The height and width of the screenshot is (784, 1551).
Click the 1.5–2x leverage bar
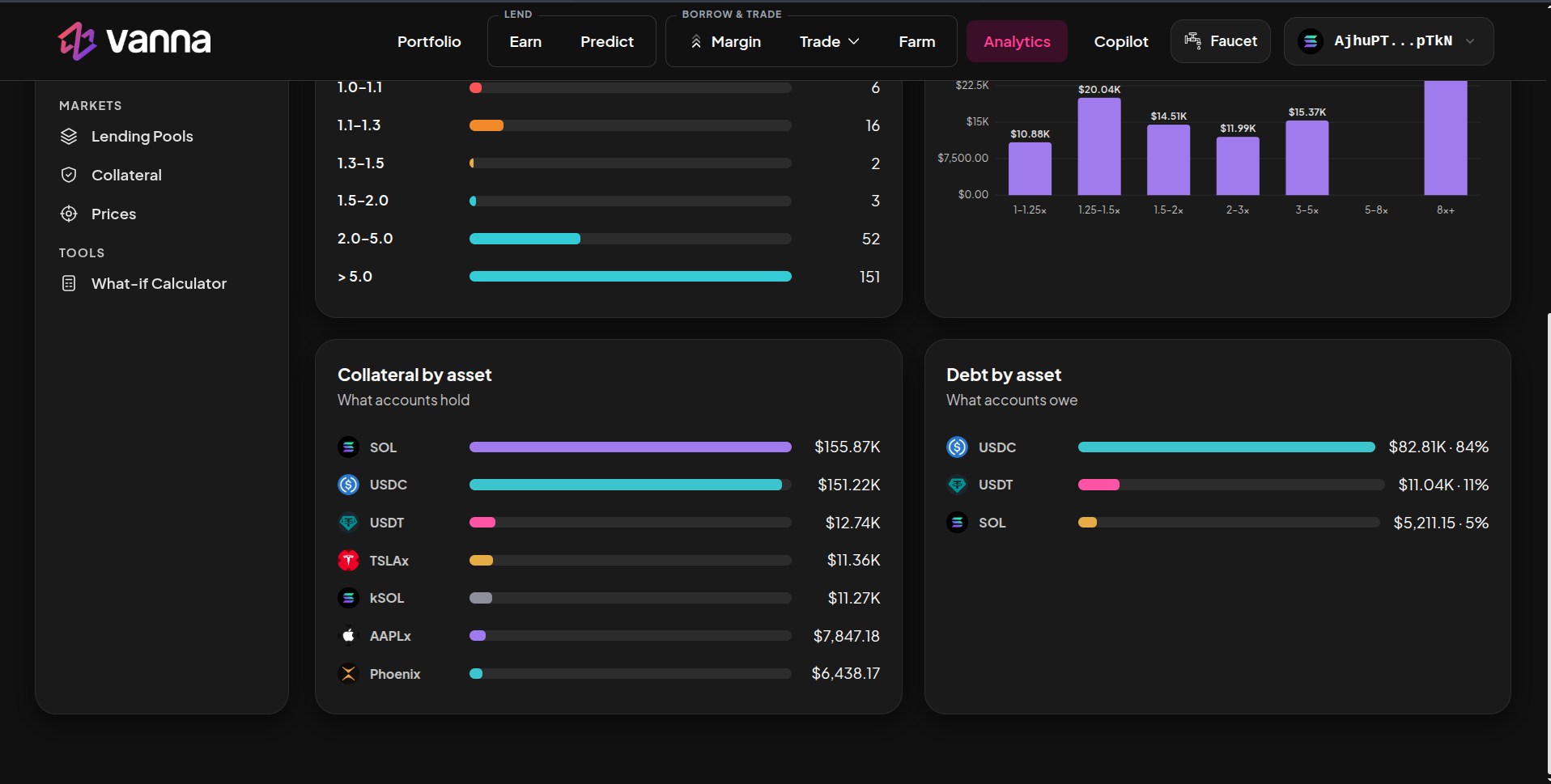point(1169,159)
